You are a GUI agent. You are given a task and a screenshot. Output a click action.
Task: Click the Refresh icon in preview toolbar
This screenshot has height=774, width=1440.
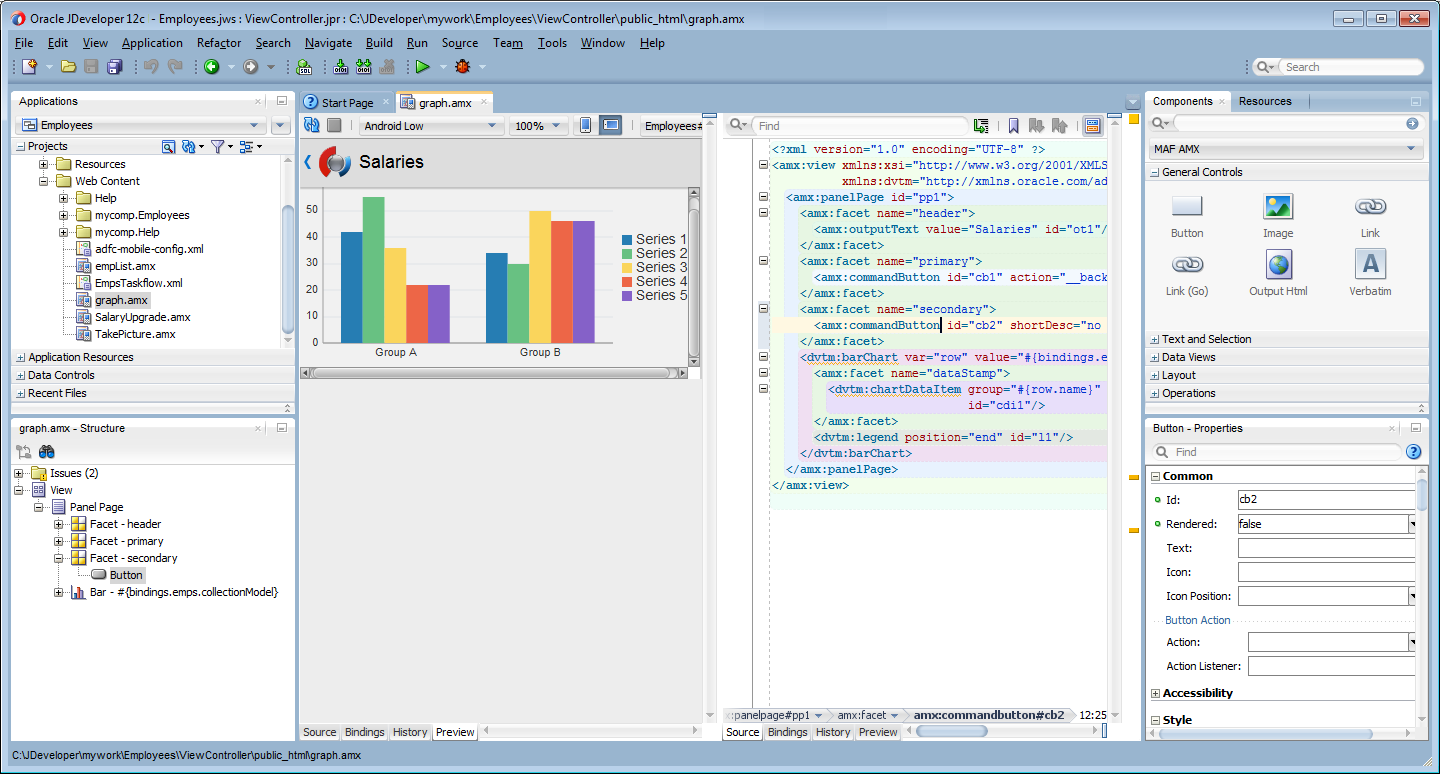(x=312, y=125)
